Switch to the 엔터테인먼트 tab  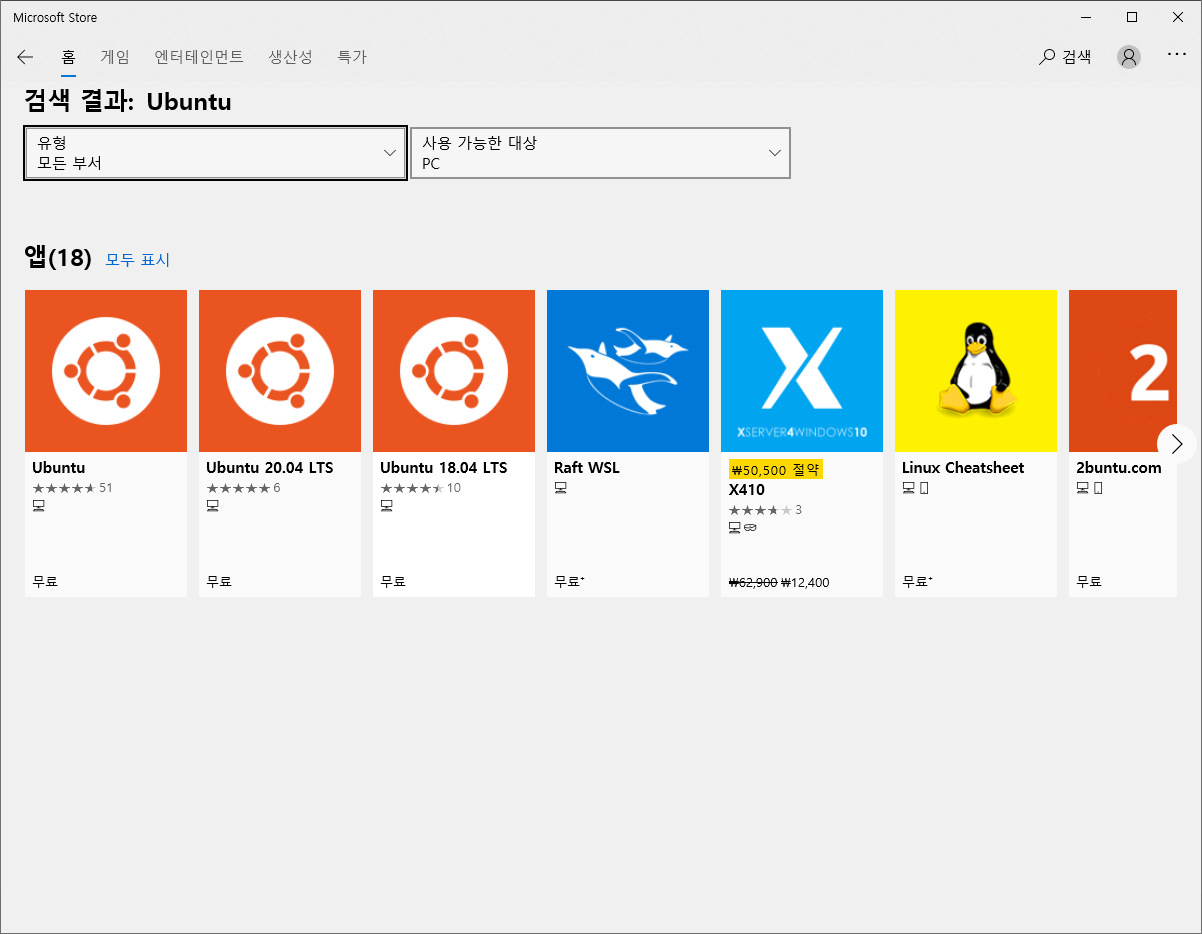[x=199, y=57]
